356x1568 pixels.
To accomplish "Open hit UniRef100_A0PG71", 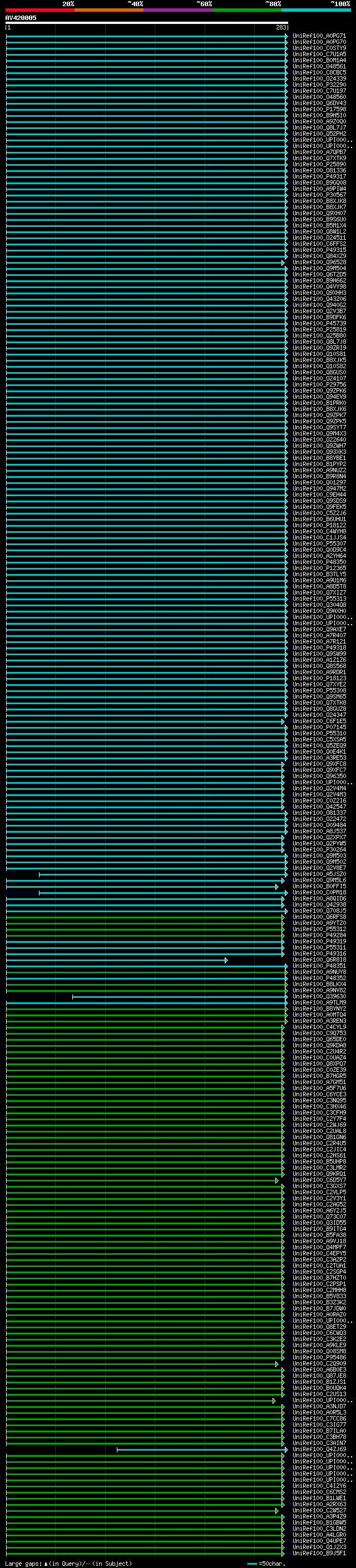I will coord(319,36).
